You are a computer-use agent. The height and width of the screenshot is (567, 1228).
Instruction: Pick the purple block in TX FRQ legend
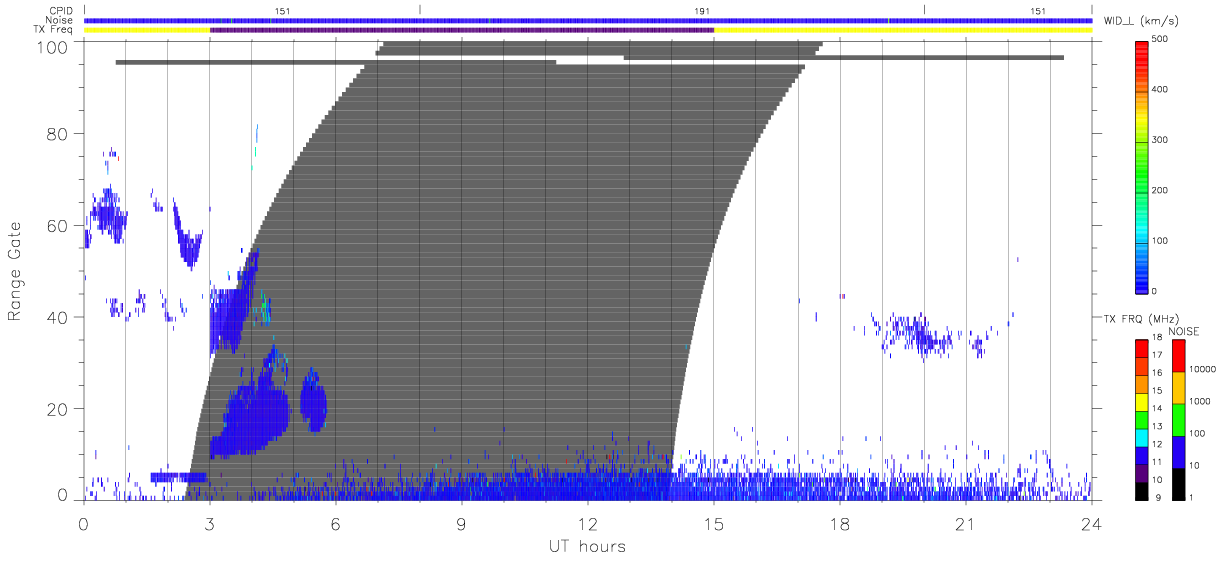1142,471
